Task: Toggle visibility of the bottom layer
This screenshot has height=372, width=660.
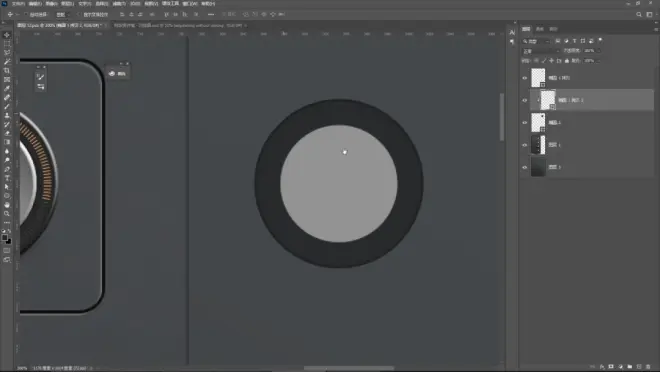Action: click(524, 167)
